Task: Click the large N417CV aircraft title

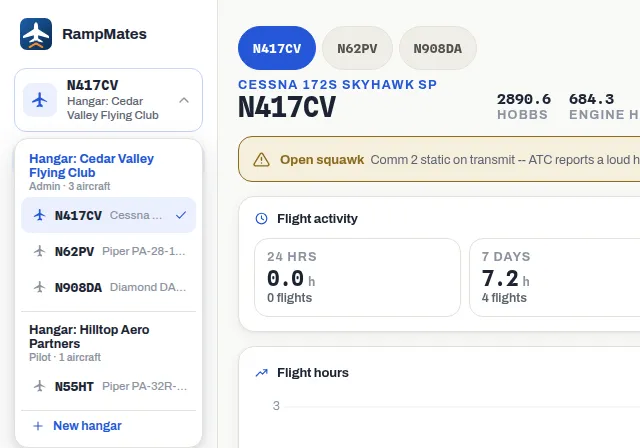Action: pyautogui.click(x=287, y=107)
